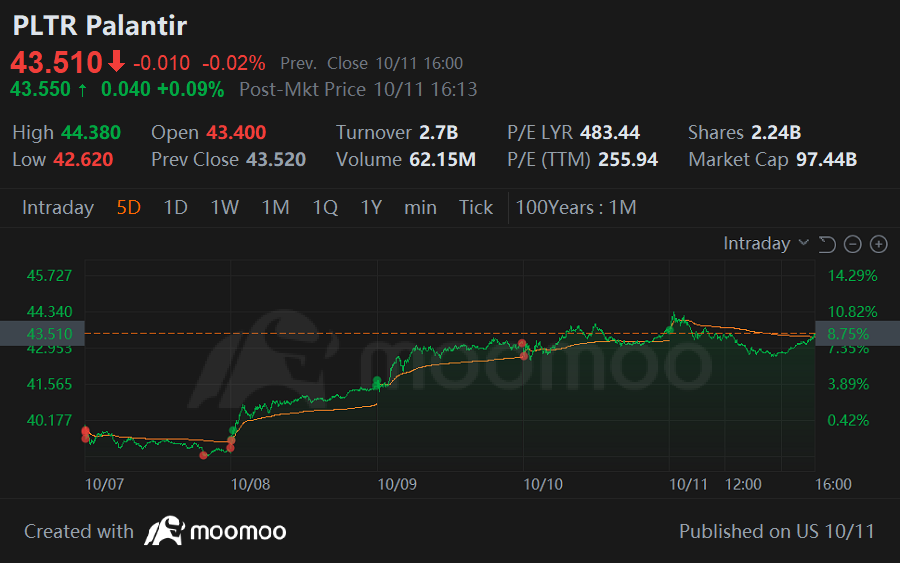This screenshot has width=900, height=563.
Task: Click the Prev. Close 10/11 16:00 label
Action: tap(371, 63)
